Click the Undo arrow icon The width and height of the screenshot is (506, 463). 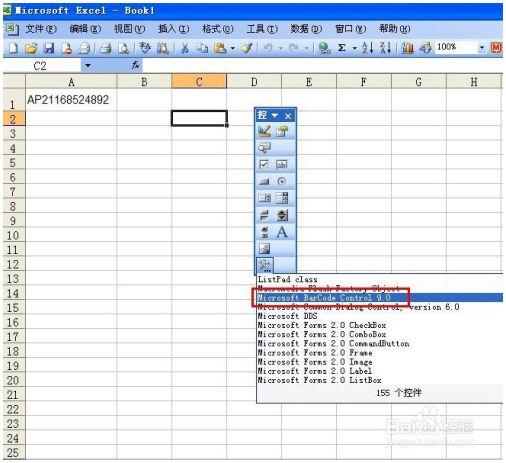268,48
